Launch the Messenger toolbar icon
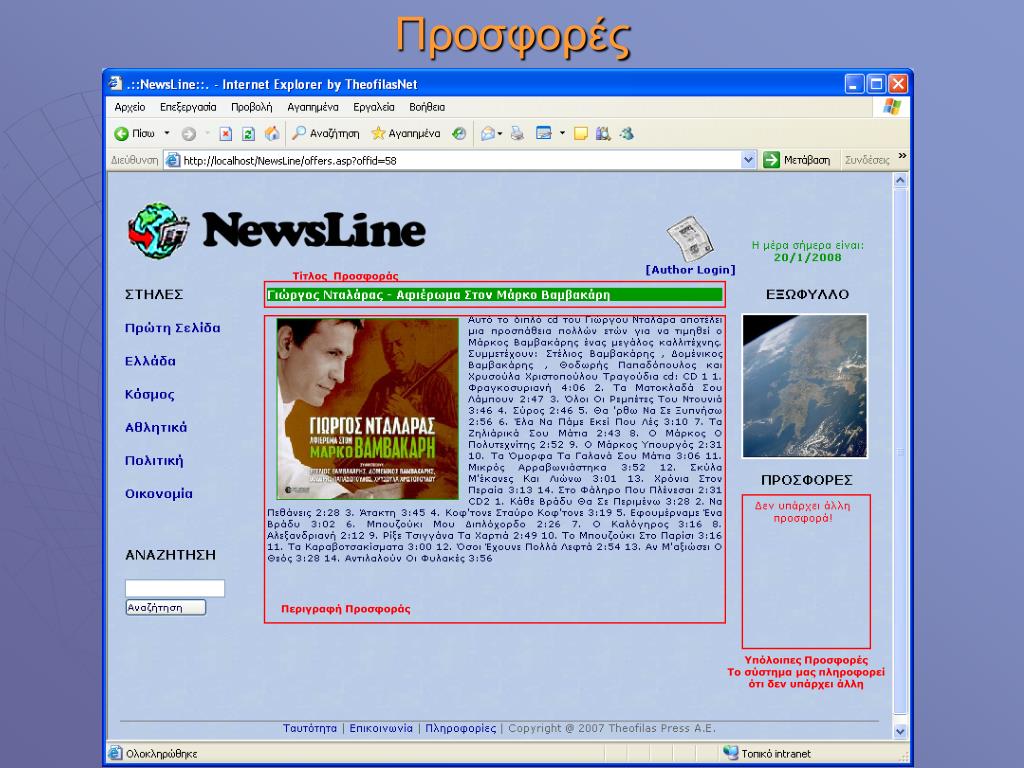The image size is (1024, 768). (627, 134)
